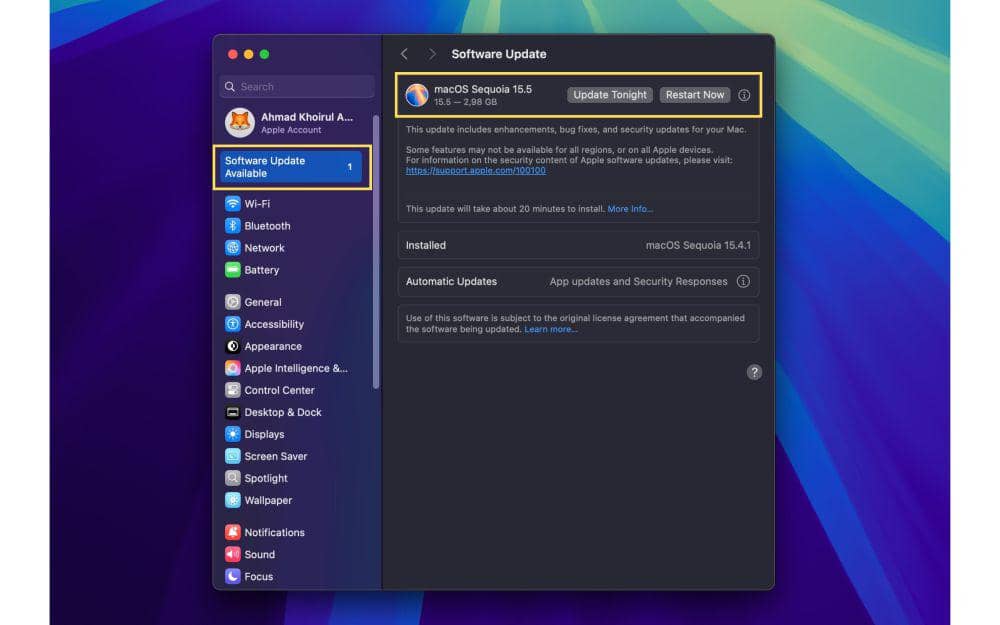The height and width of the screenshot is (625, 1000).
Task: Select the Displays icon
Action: point(233,434)
